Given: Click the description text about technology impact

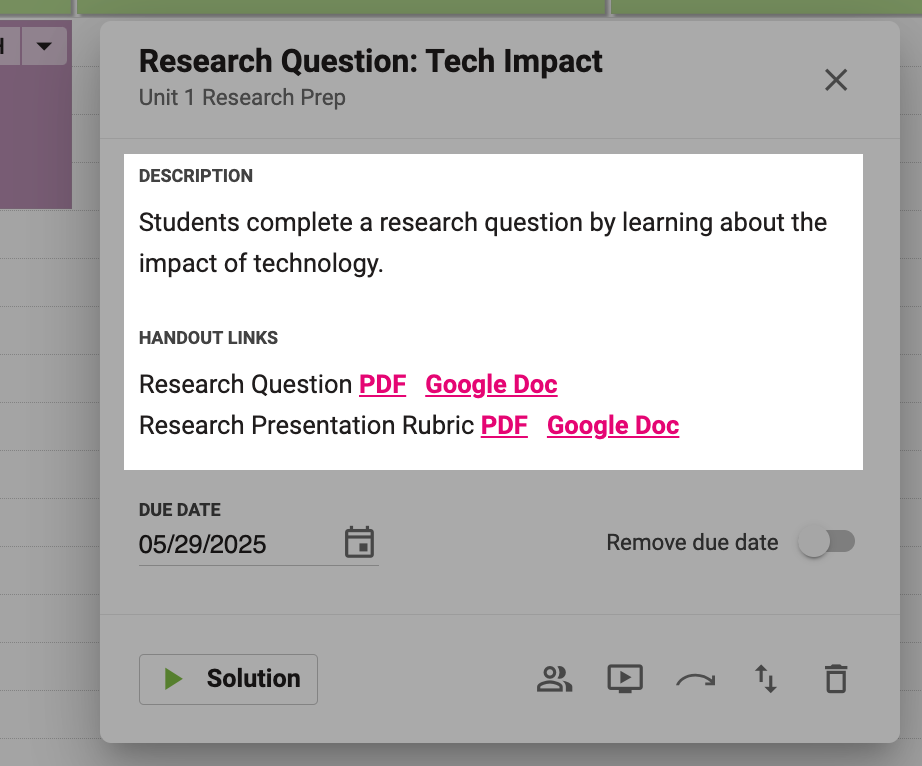Looking at the screenshot, I should 483,243.
